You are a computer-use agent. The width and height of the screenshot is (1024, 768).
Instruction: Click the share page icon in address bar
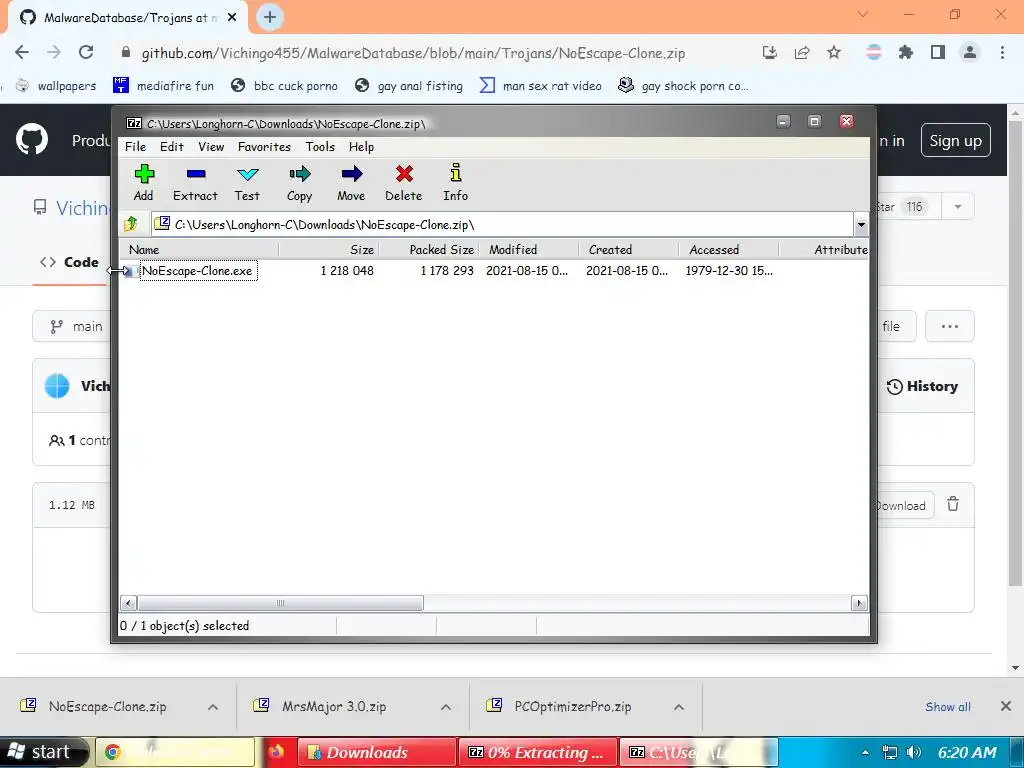[x=802, y=52]
